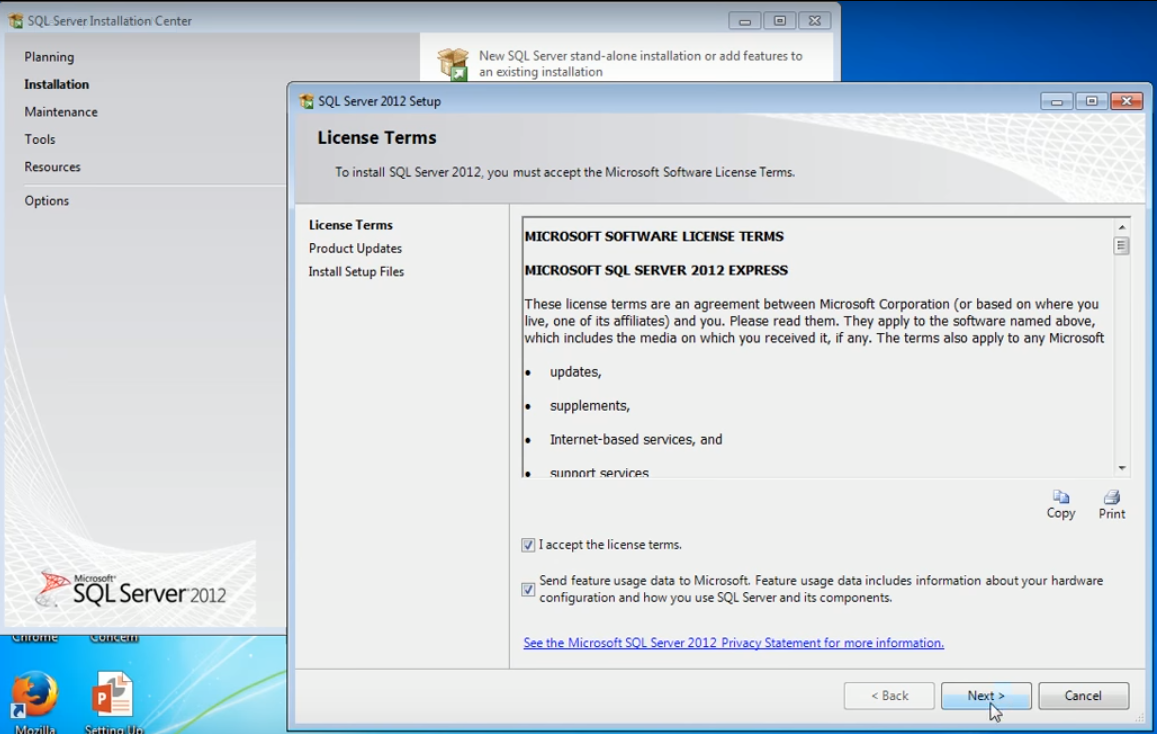Click the MICROSOFT SOFTWARE LICENSE TERMS heading
This screenshot has width=1157, height=734.
[654, 236]
